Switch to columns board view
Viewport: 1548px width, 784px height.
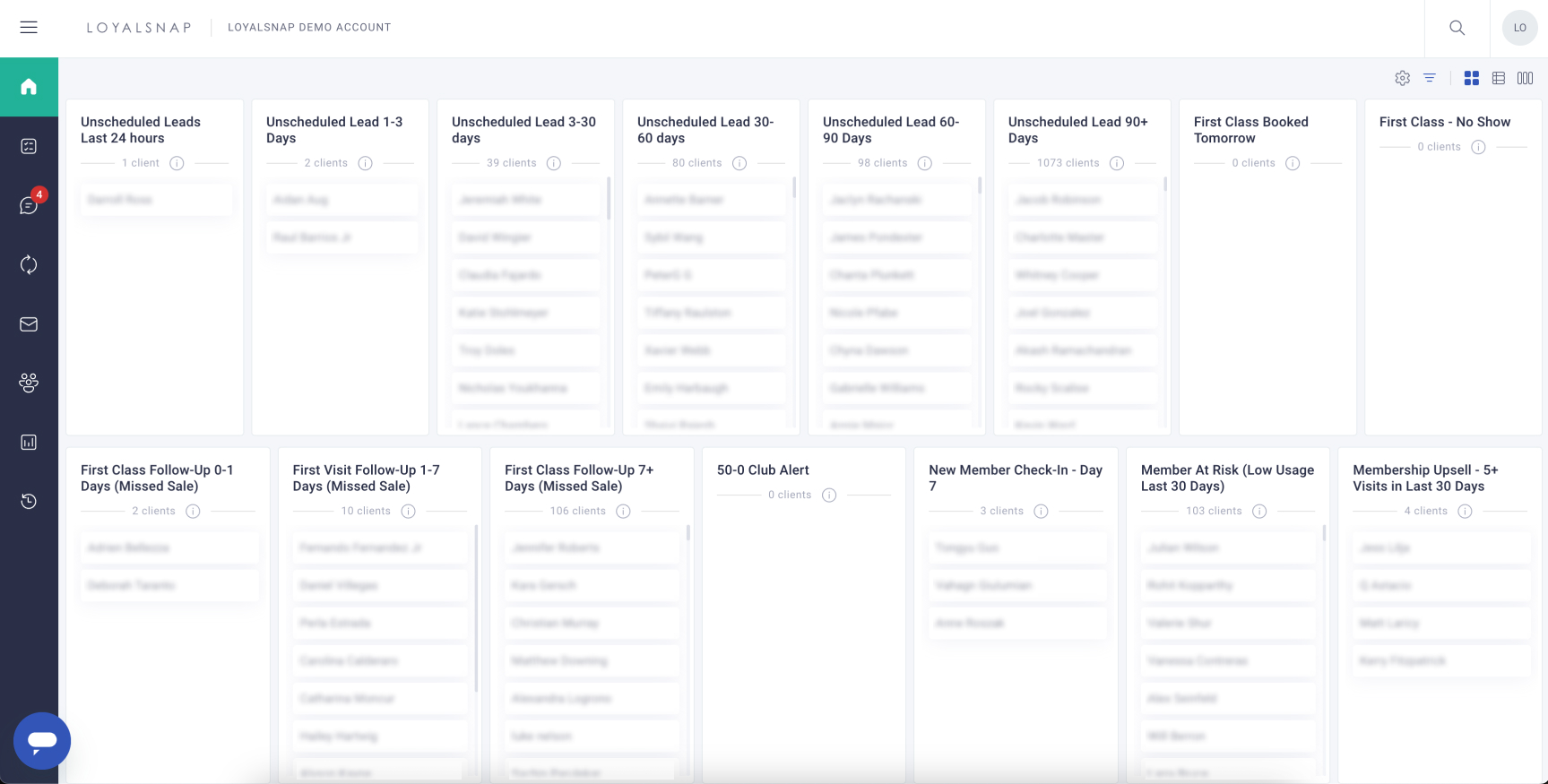[x=1525, y=78]
